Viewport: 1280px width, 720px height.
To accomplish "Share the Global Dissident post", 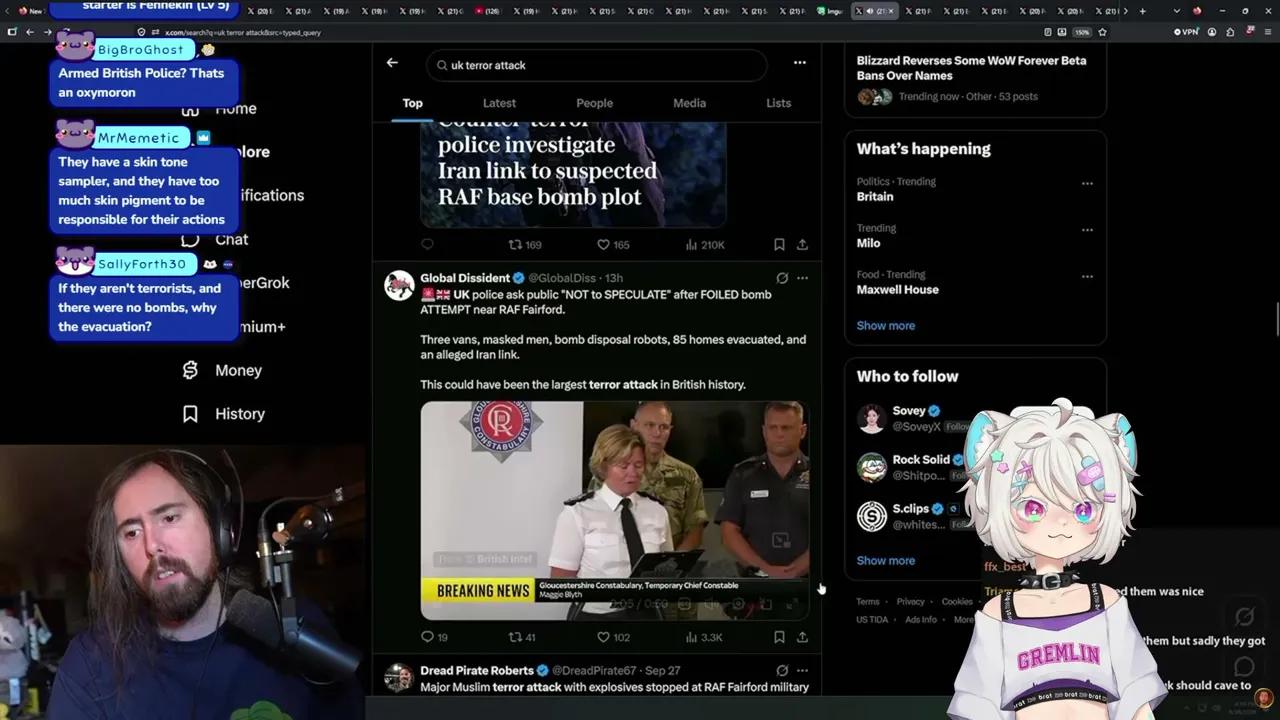I will 802,637.
